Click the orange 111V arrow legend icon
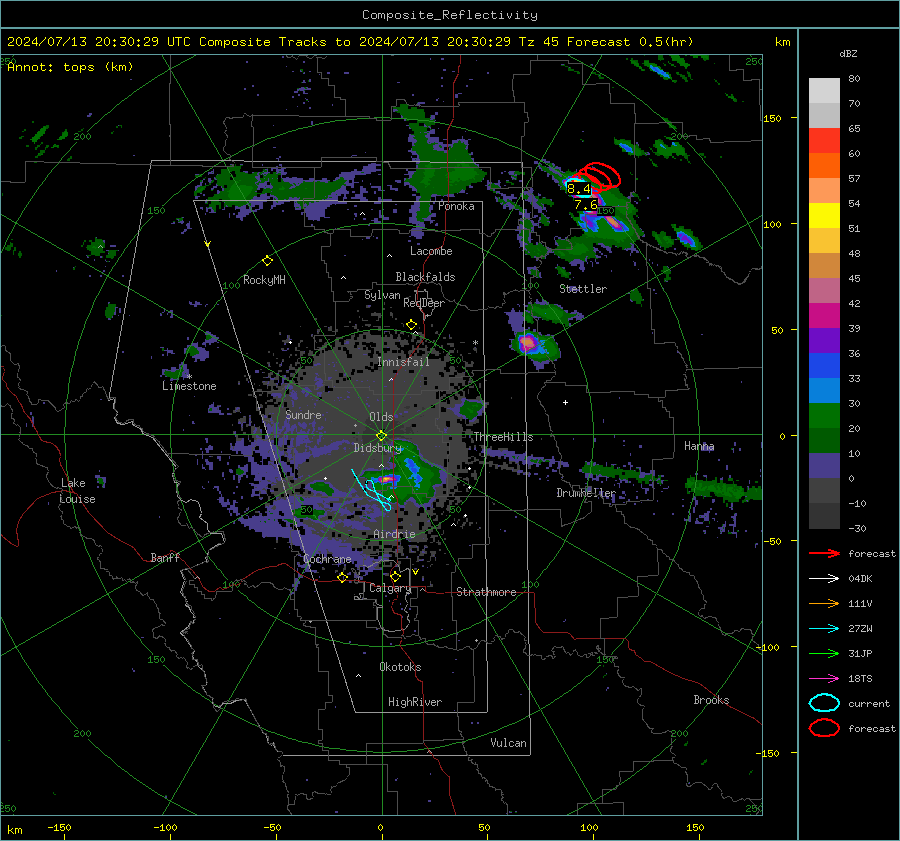This screenshot has height=841, width=900. [824, 603]
